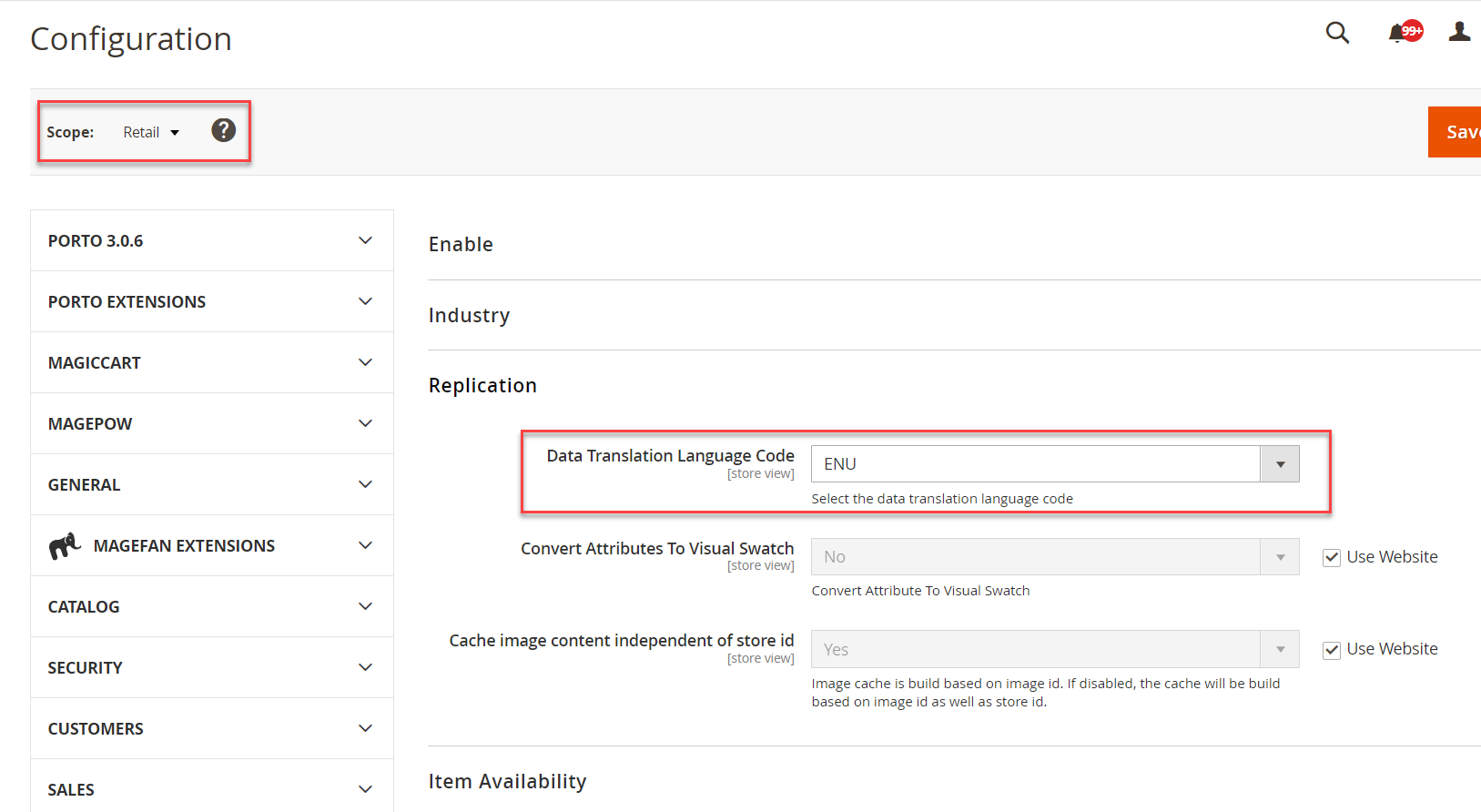Click the search magnifier icon
The height and width of the screenshot is (812, 1481).
tap(1336, 33)
